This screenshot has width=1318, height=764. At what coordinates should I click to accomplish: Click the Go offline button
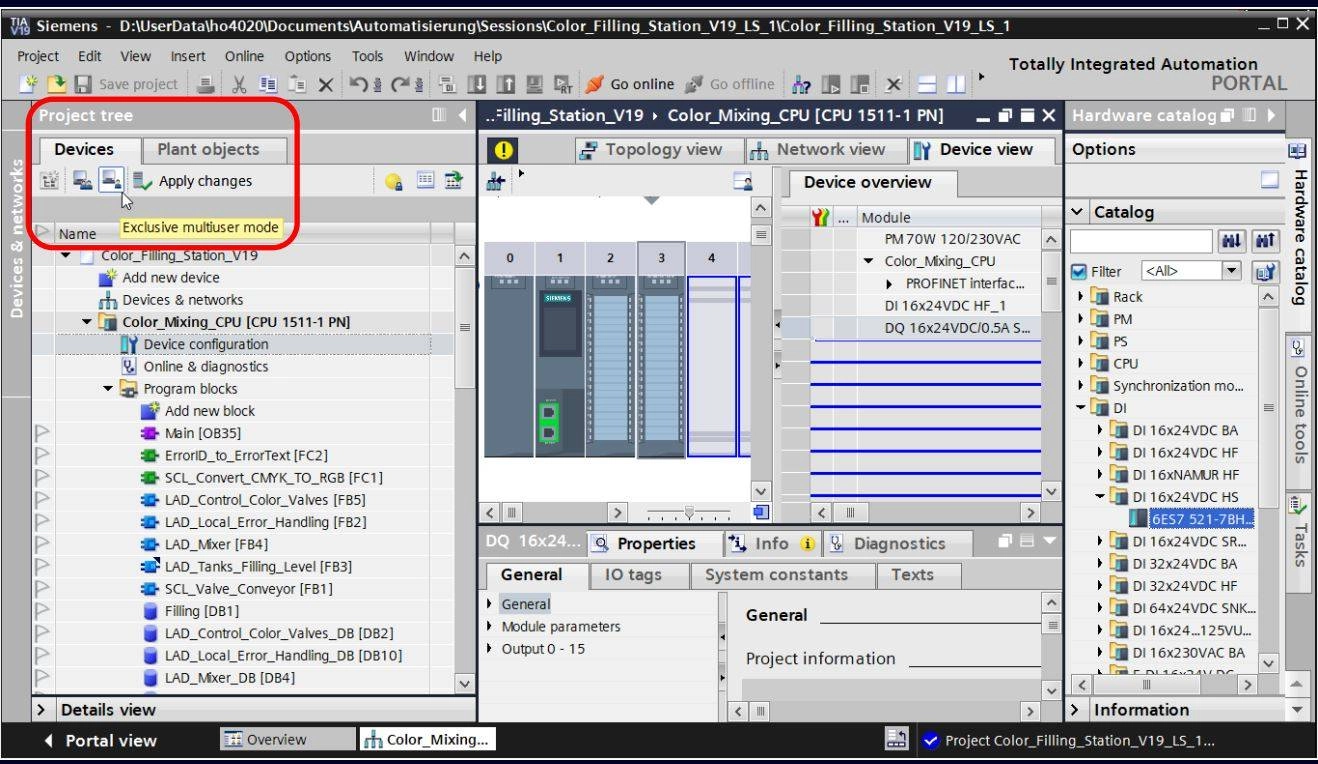pos(730,84)
